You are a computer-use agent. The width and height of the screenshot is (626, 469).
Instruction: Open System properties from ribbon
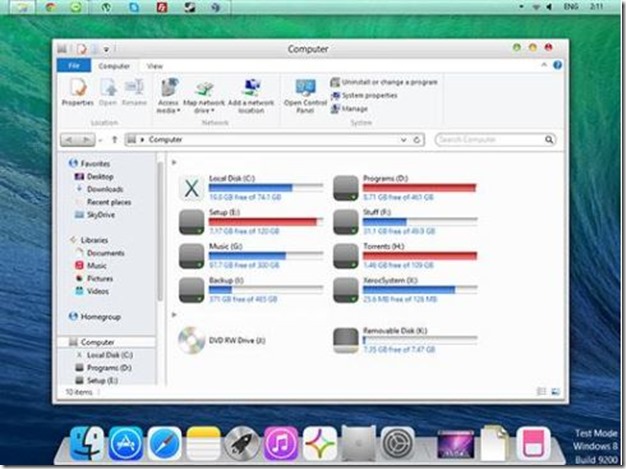pos(364,95)
